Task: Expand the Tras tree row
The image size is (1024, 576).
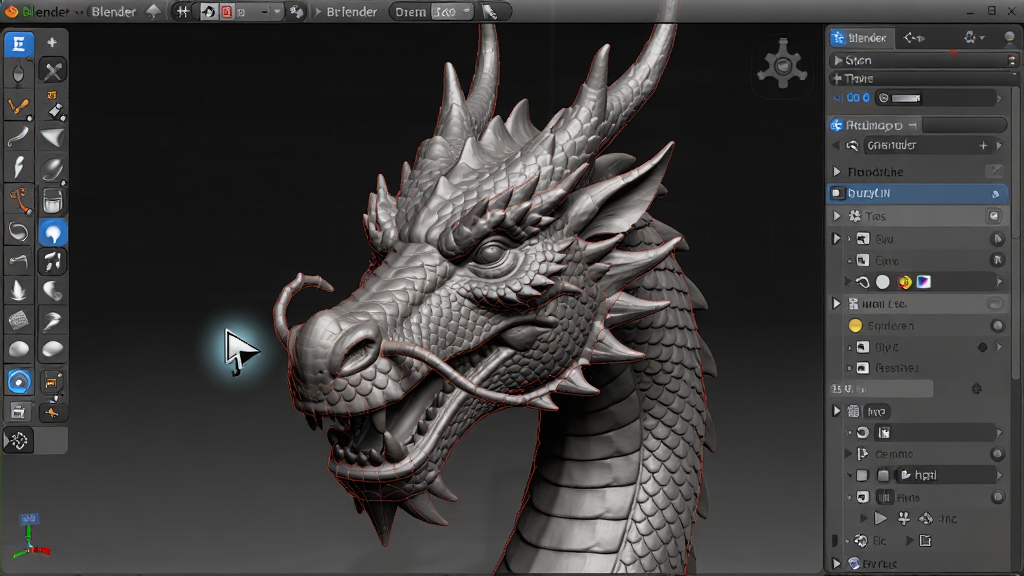Action: [837, 216]
